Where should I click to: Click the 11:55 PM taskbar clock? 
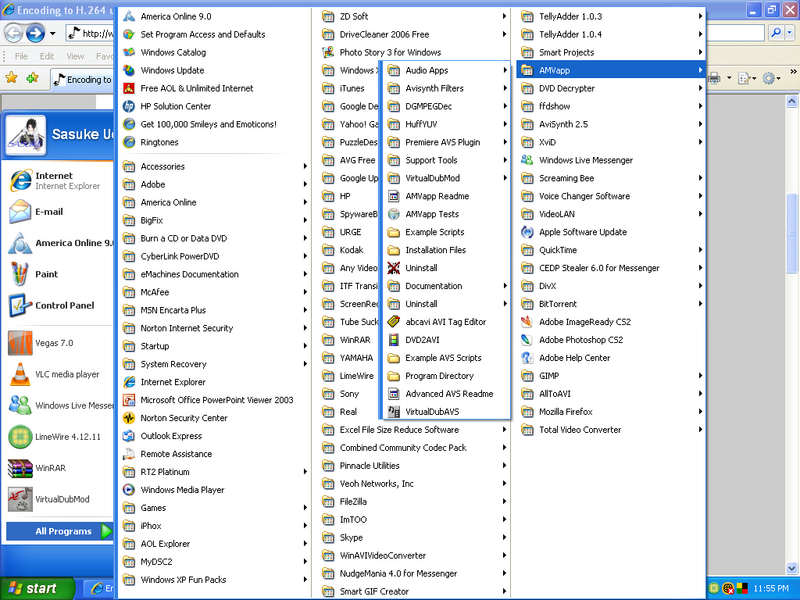tap(770, 588)
